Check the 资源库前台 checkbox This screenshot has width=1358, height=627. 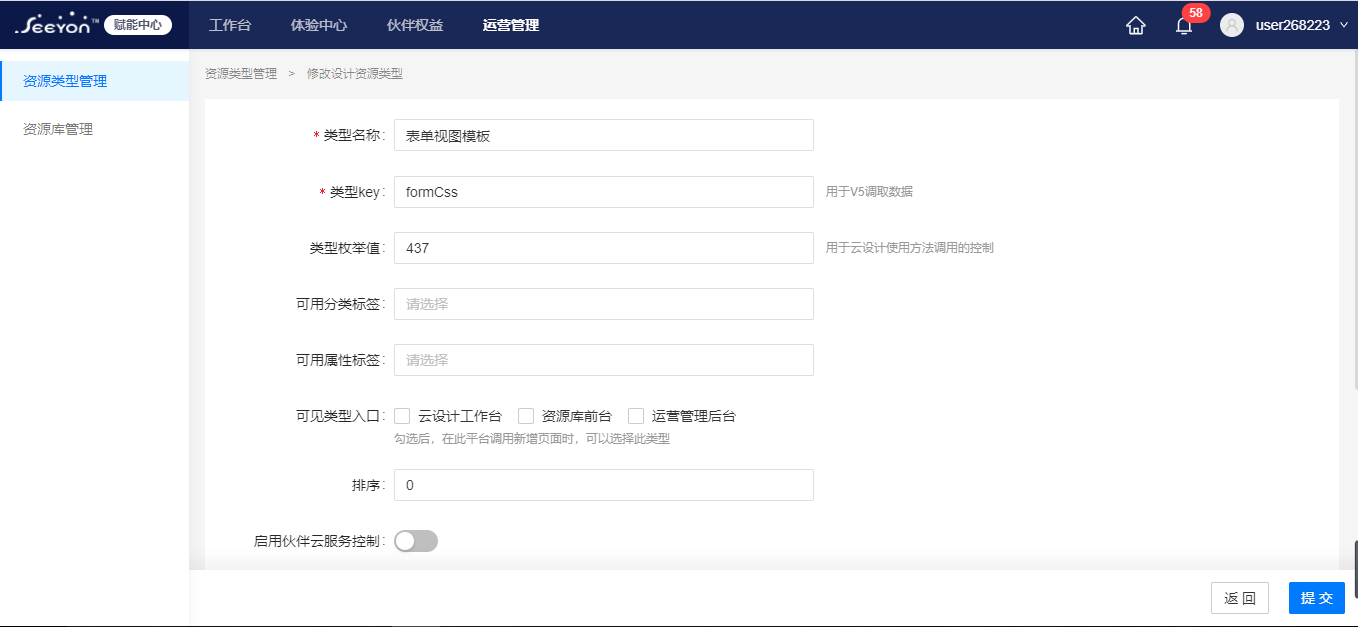(x=526, y=416)
